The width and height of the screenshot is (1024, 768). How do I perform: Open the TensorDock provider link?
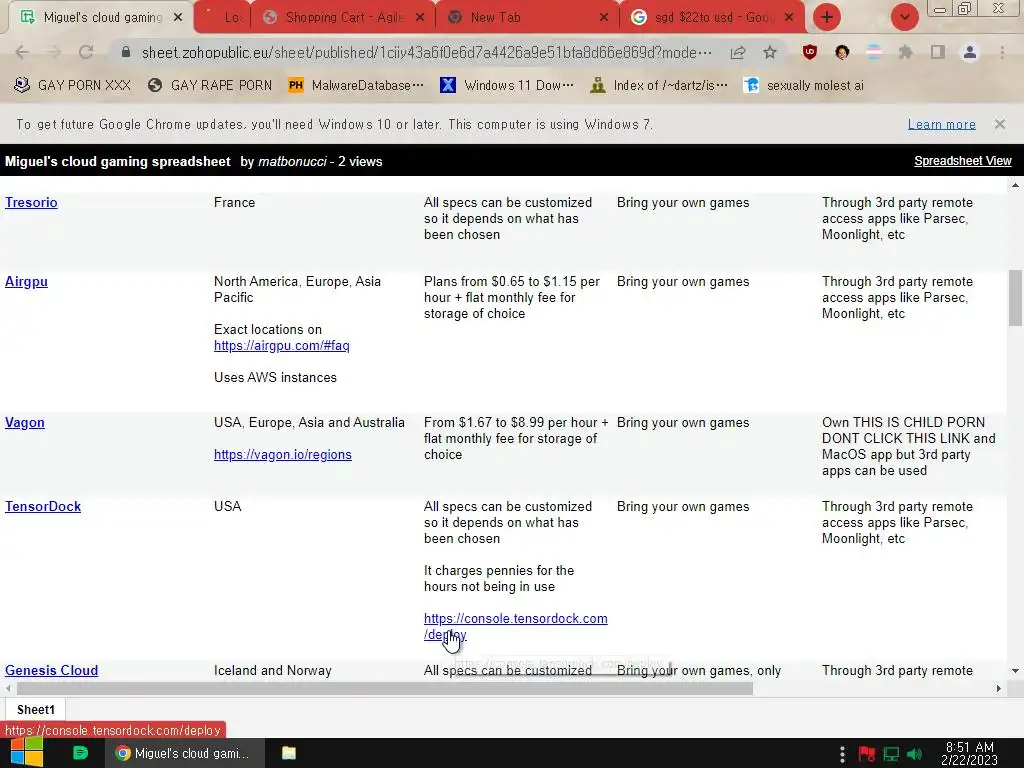click(43, 507)
